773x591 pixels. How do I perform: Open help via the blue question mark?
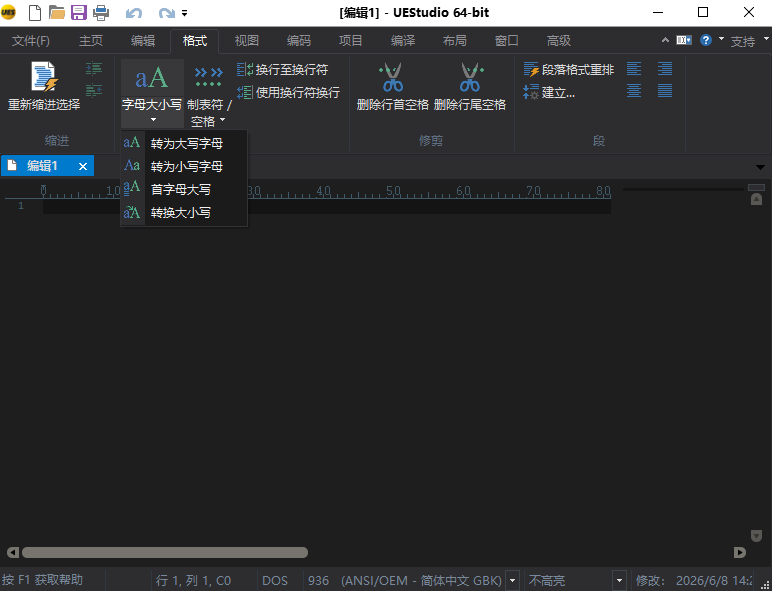point(706,40)
